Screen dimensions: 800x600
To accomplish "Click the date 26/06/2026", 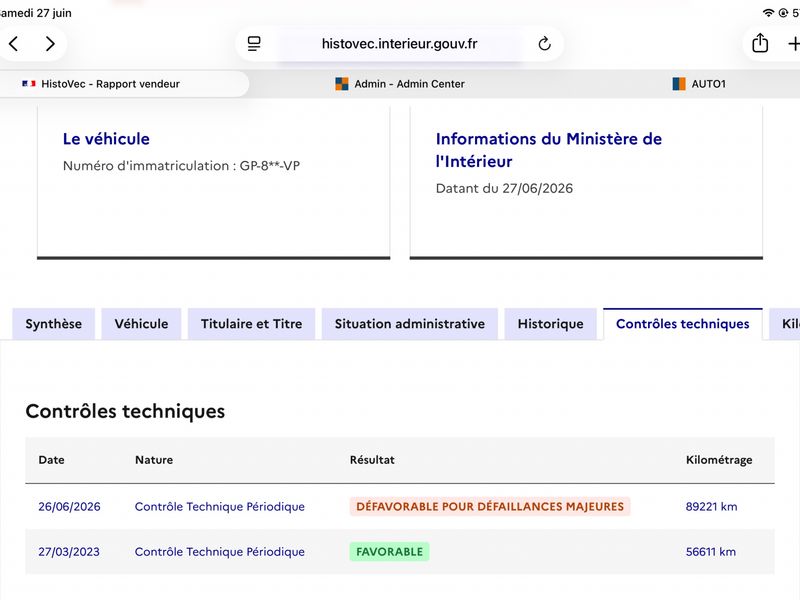I will point(69,507).
